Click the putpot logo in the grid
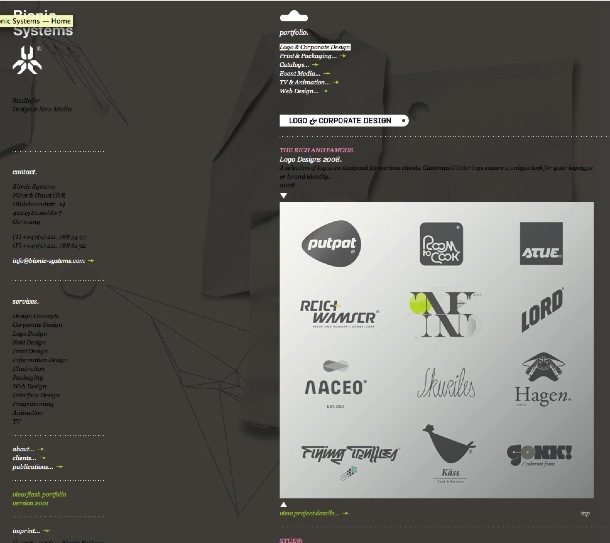610x543 pixels. 331,242
